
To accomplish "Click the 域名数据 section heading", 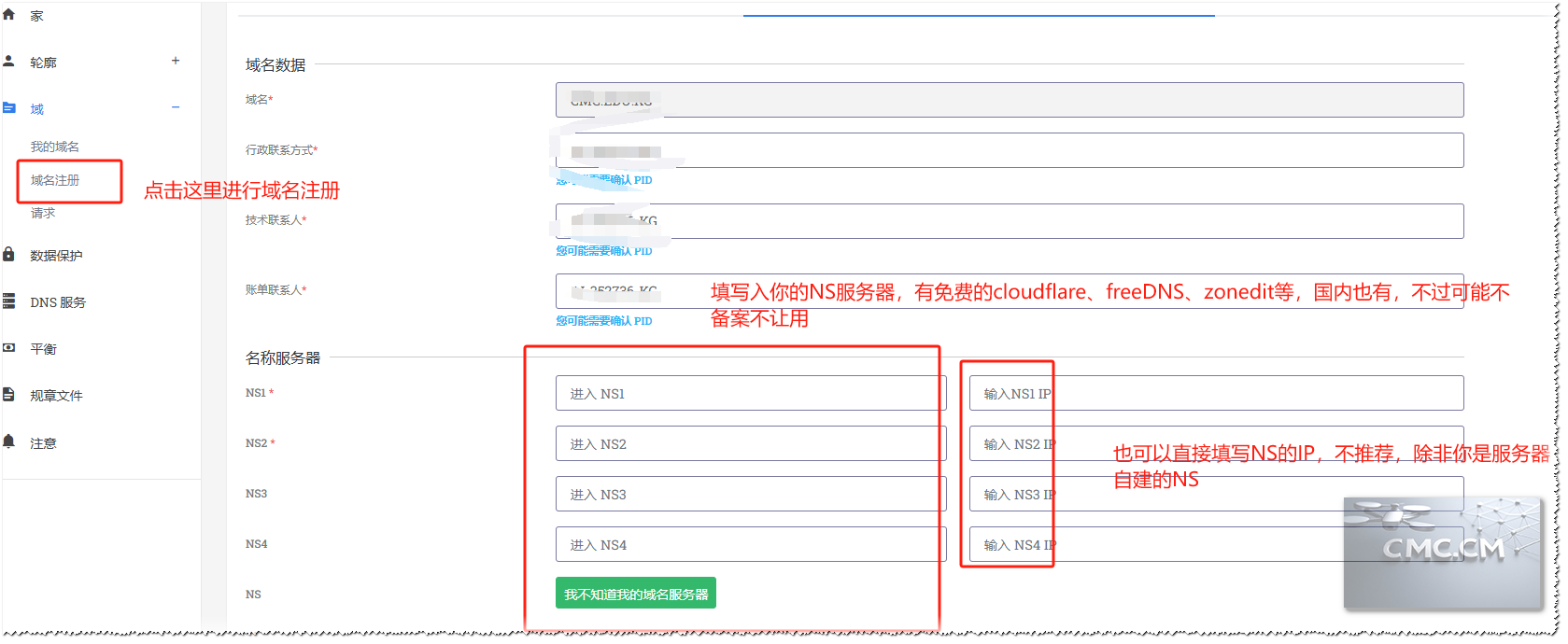I will (275, 64).
